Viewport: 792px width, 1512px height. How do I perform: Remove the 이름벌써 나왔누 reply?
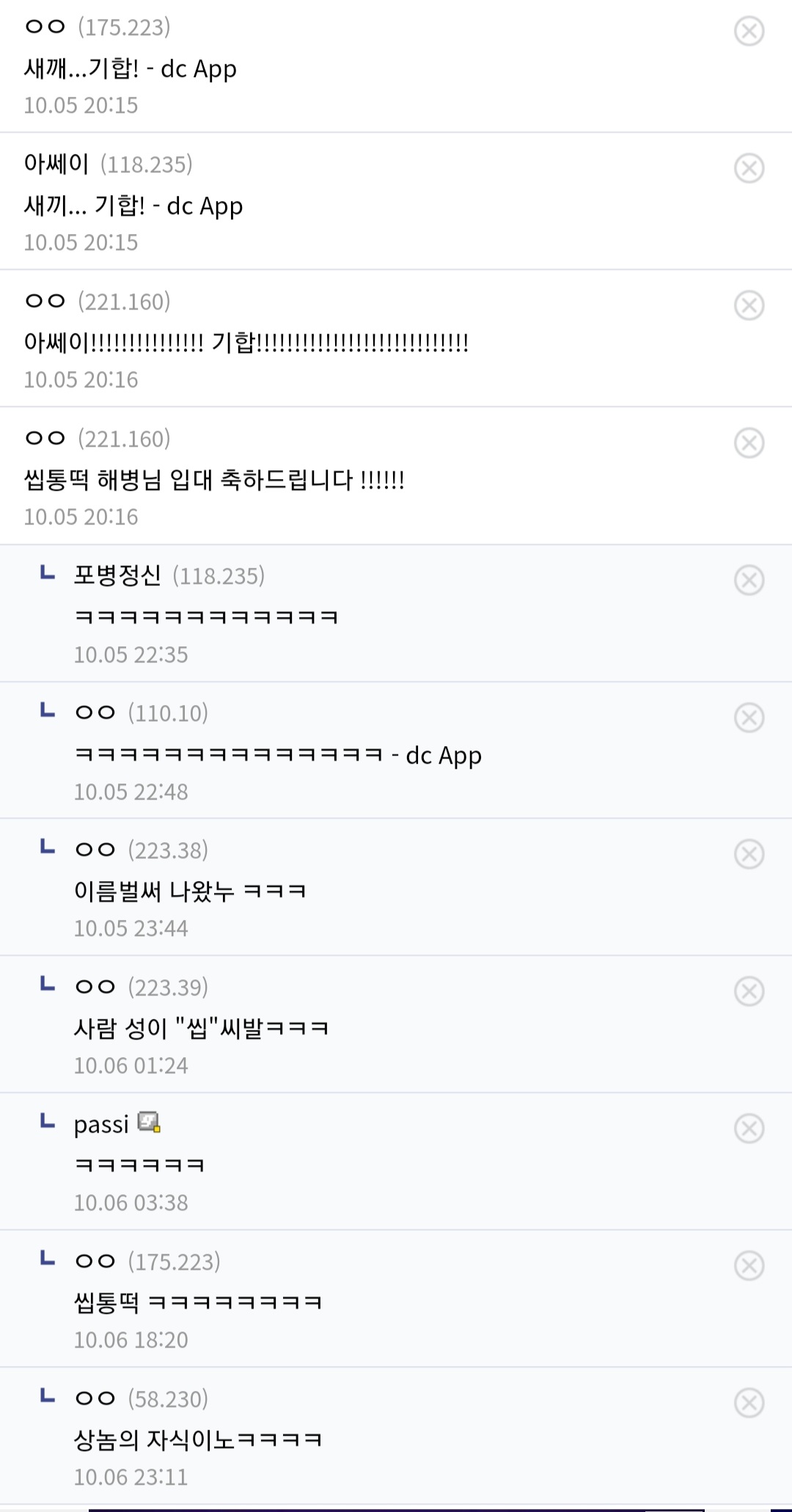coord(749,854)
